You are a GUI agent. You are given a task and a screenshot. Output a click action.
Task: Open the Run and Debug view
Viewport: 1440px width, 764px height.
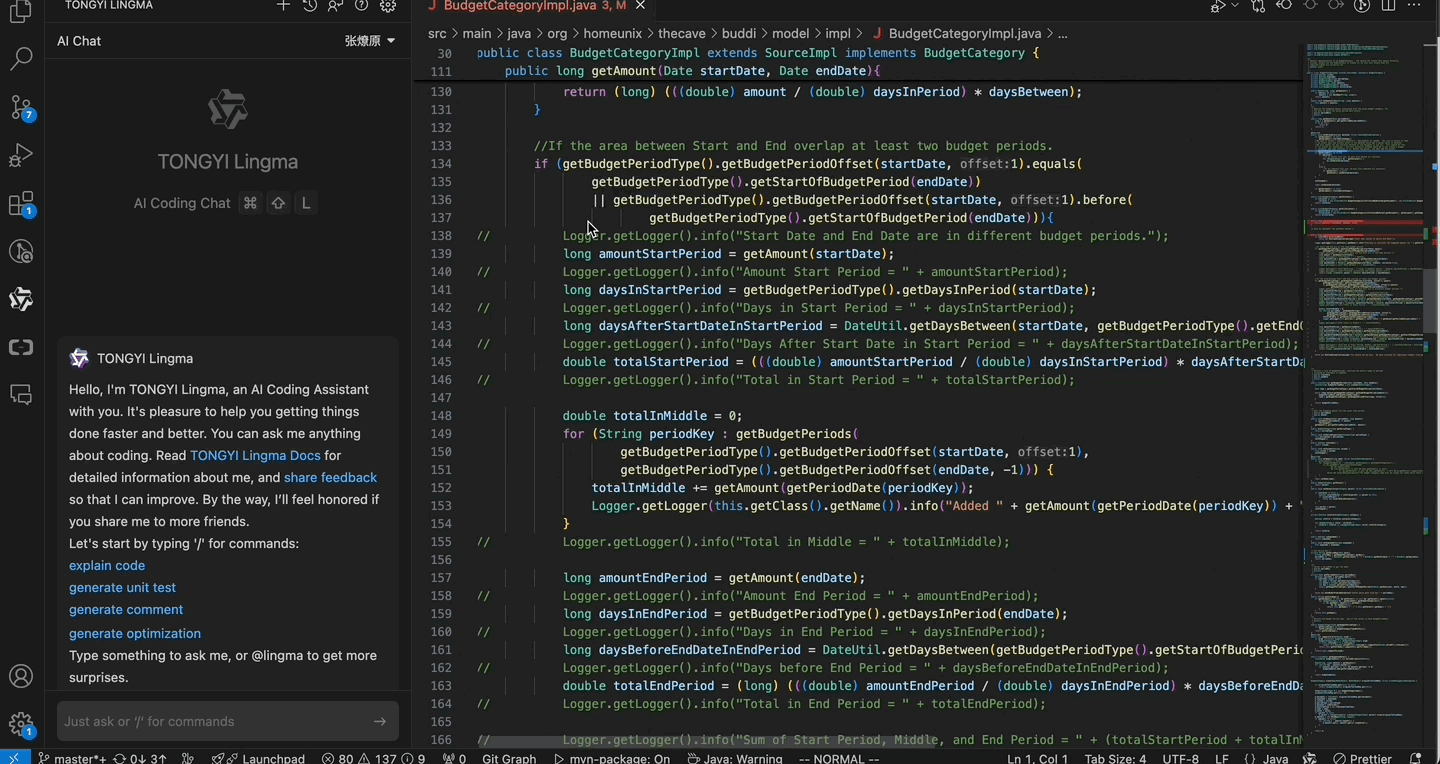(x=21, y=155)
